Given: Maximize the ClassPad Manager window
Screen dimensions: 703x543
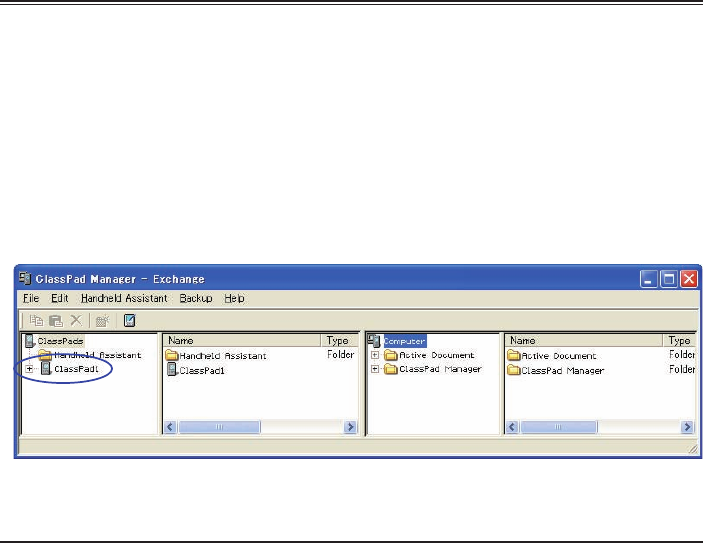Looking at the screenshot, I should coord(669,279).
